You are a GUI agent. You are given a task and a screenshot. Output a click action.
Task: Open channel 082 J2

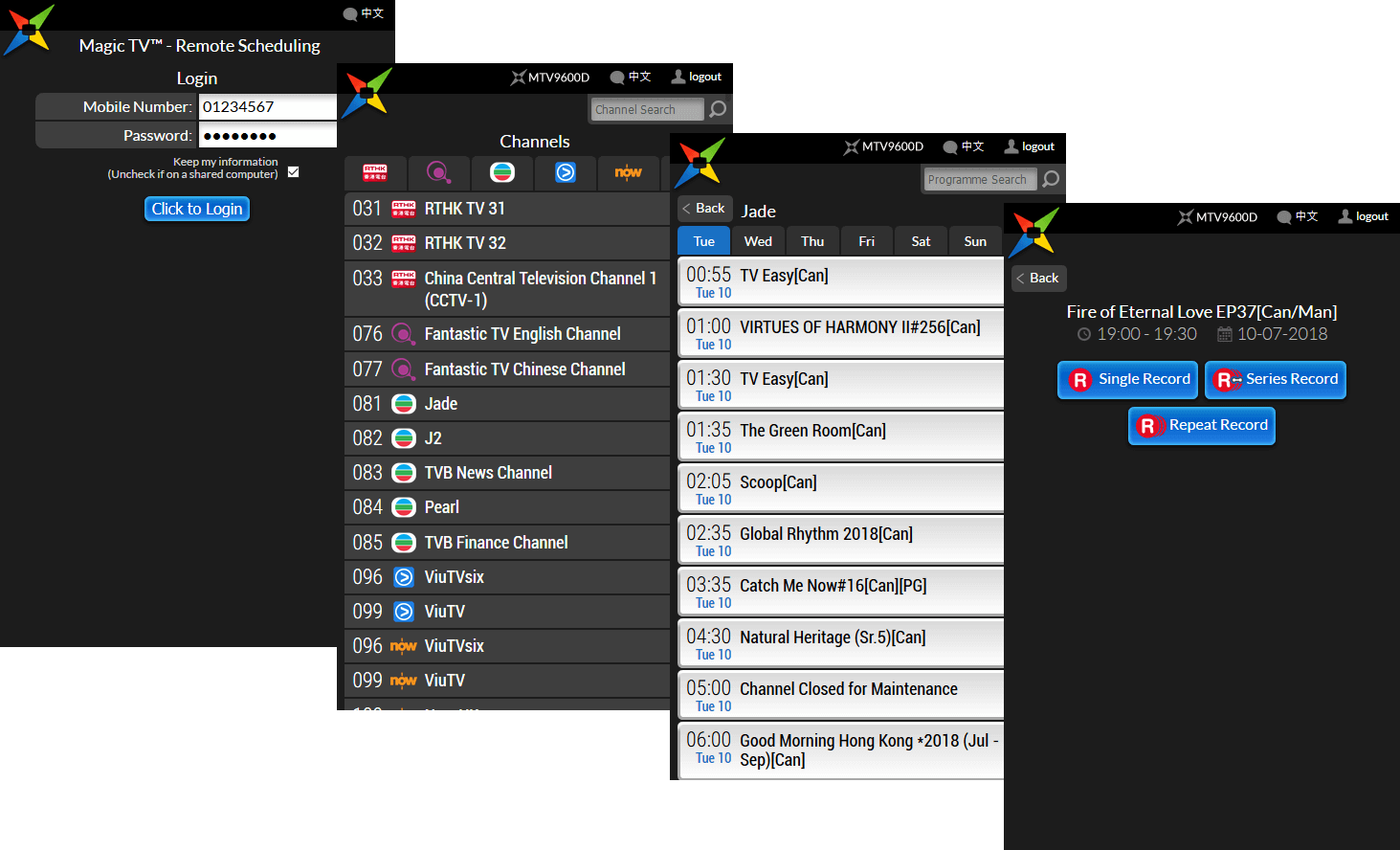pyautogui.click(x=507, y=438)
